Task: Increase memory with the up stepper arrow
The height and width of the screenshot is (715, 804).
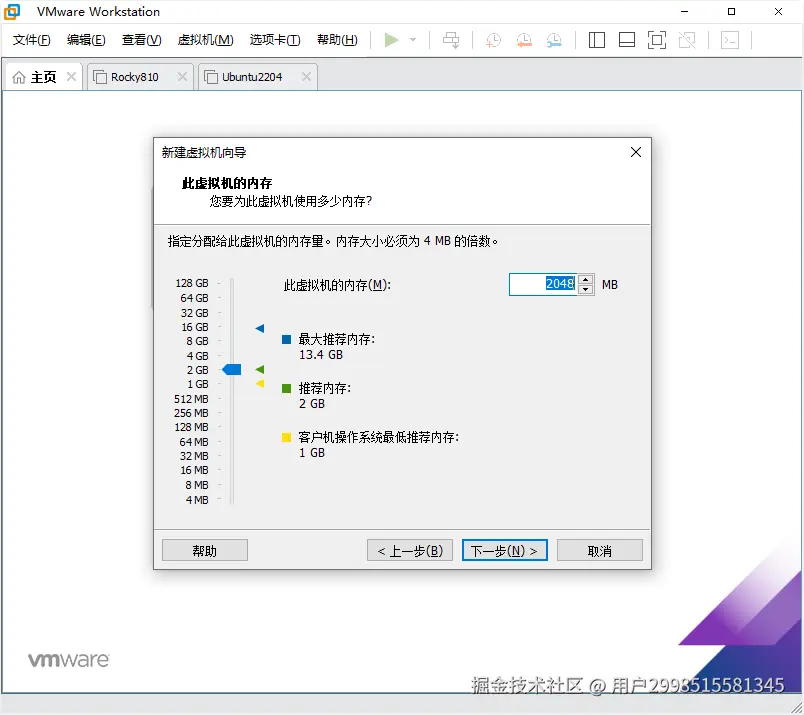Action: click(586, 280)
